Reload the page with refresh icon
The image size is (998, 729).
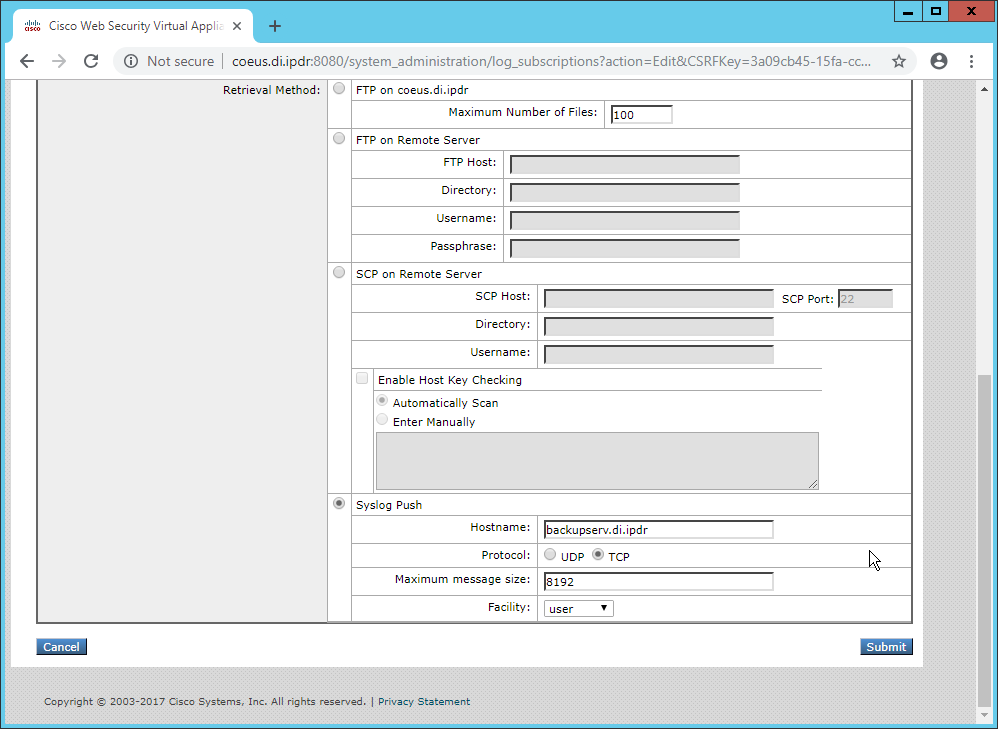click(x=91, y=61)
